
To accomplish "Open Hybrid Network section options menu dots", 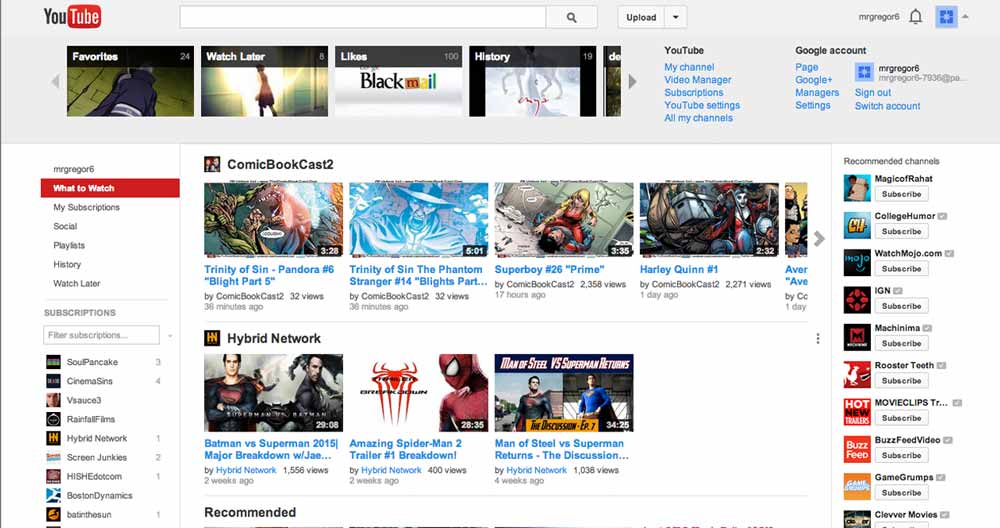I will 818,339.
